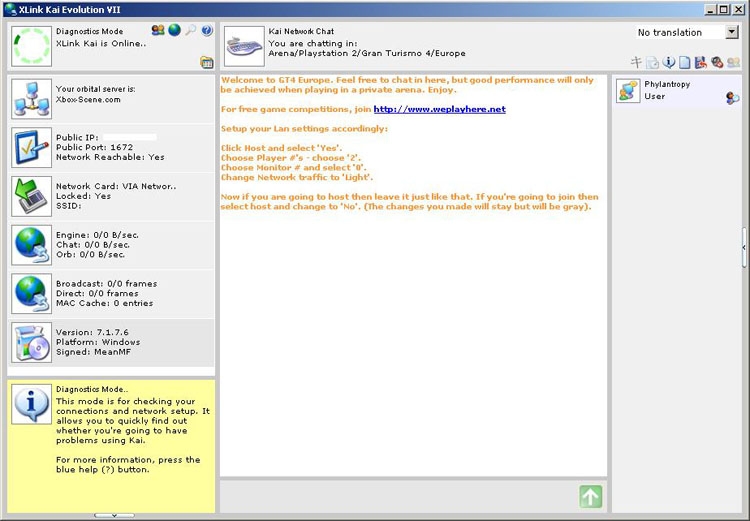Screen dimensions: 750x521
Task: Open the No translation dropdown arrow
Action: point(732,32)
